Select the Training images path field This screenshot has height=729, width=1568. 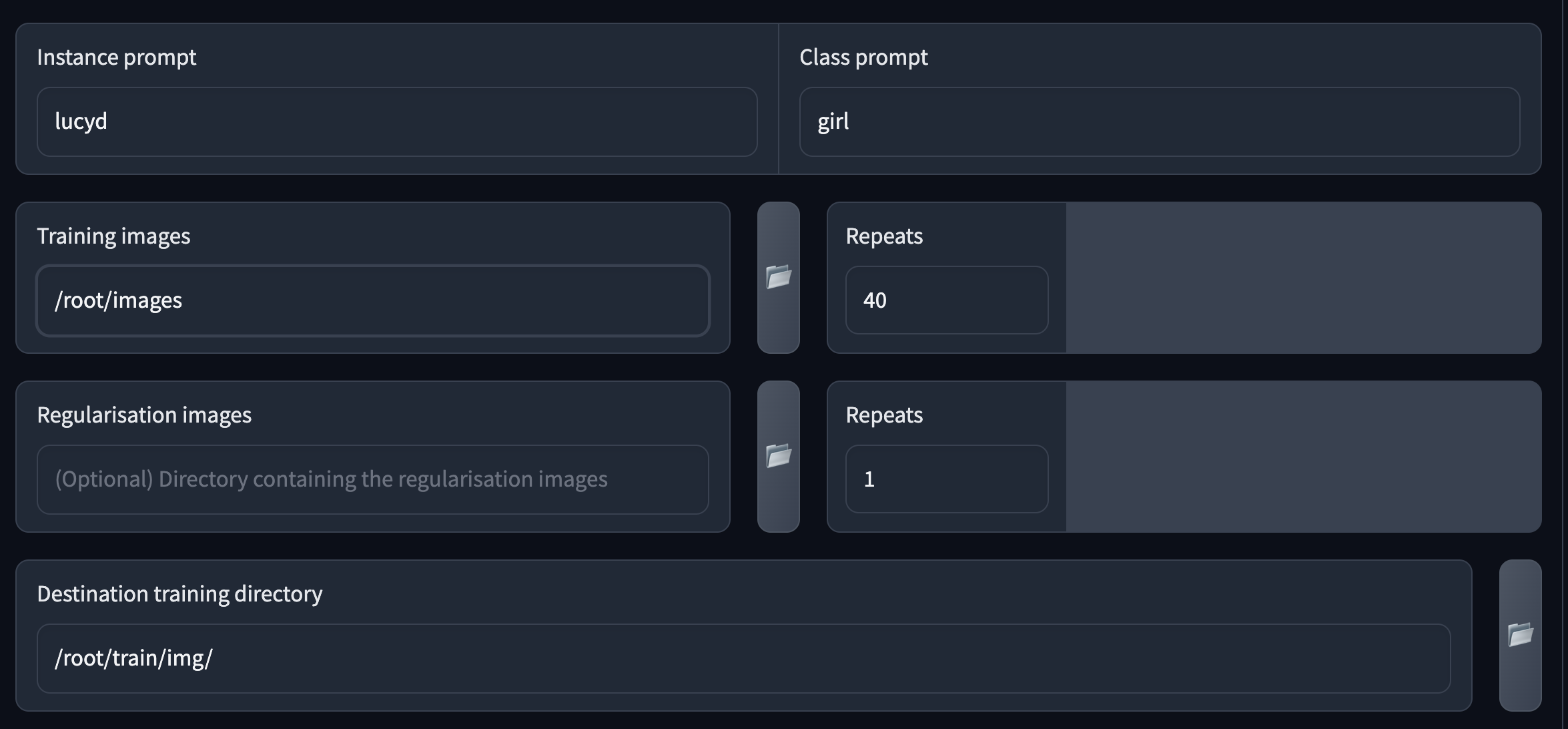pyautogui.click(x=373, y=300)
